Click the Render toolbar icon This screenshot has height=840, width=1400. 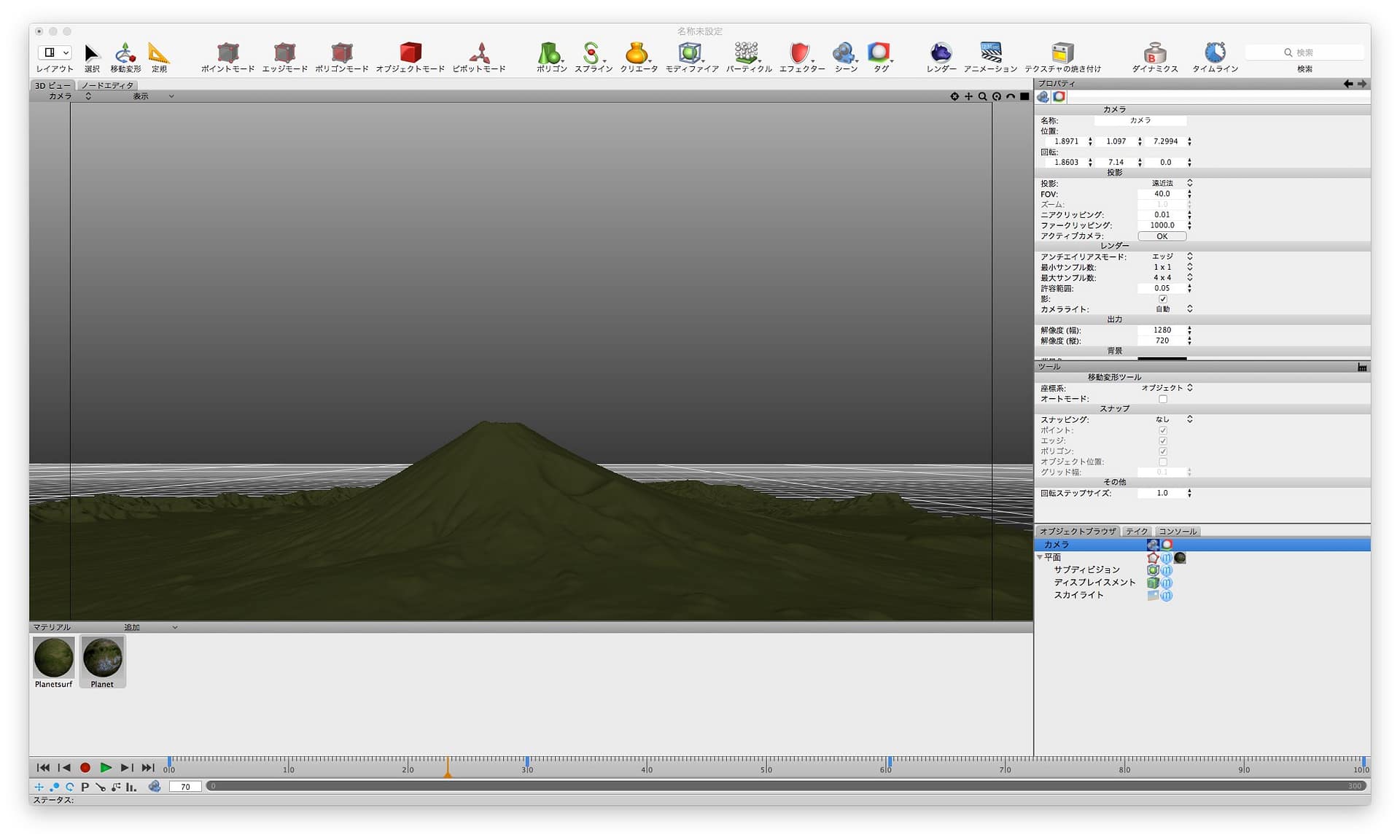(941, 53)
